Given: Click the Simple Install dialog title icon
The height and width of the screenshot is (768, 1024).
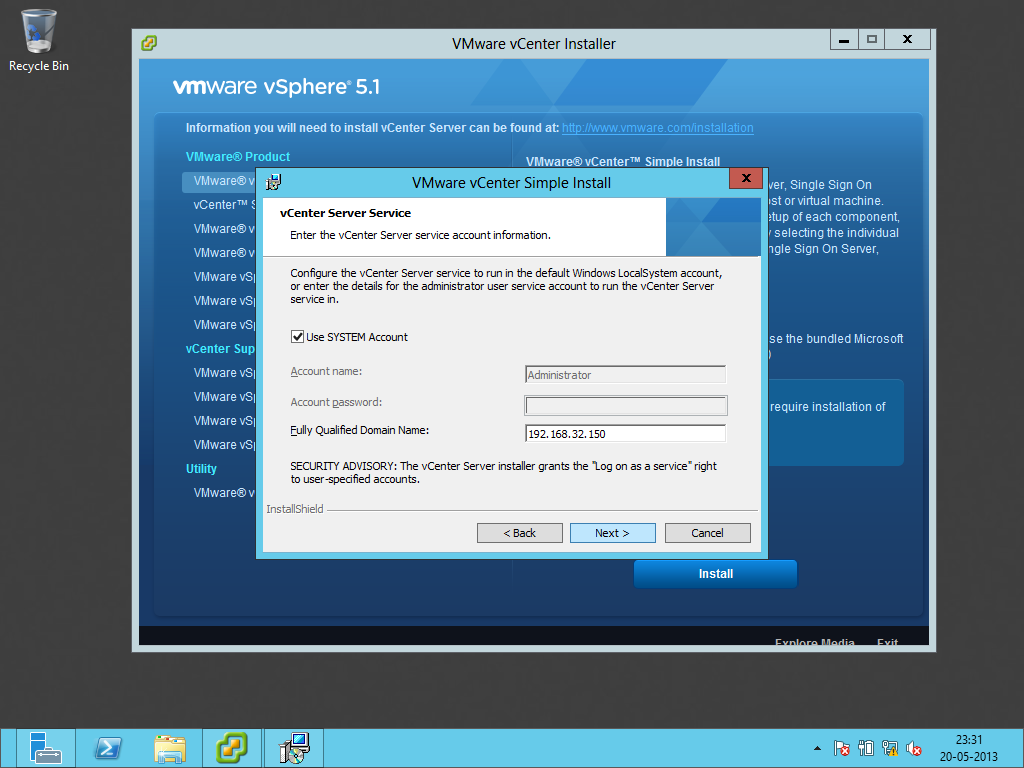Looking at the screenshot, I should coord(274,182).
